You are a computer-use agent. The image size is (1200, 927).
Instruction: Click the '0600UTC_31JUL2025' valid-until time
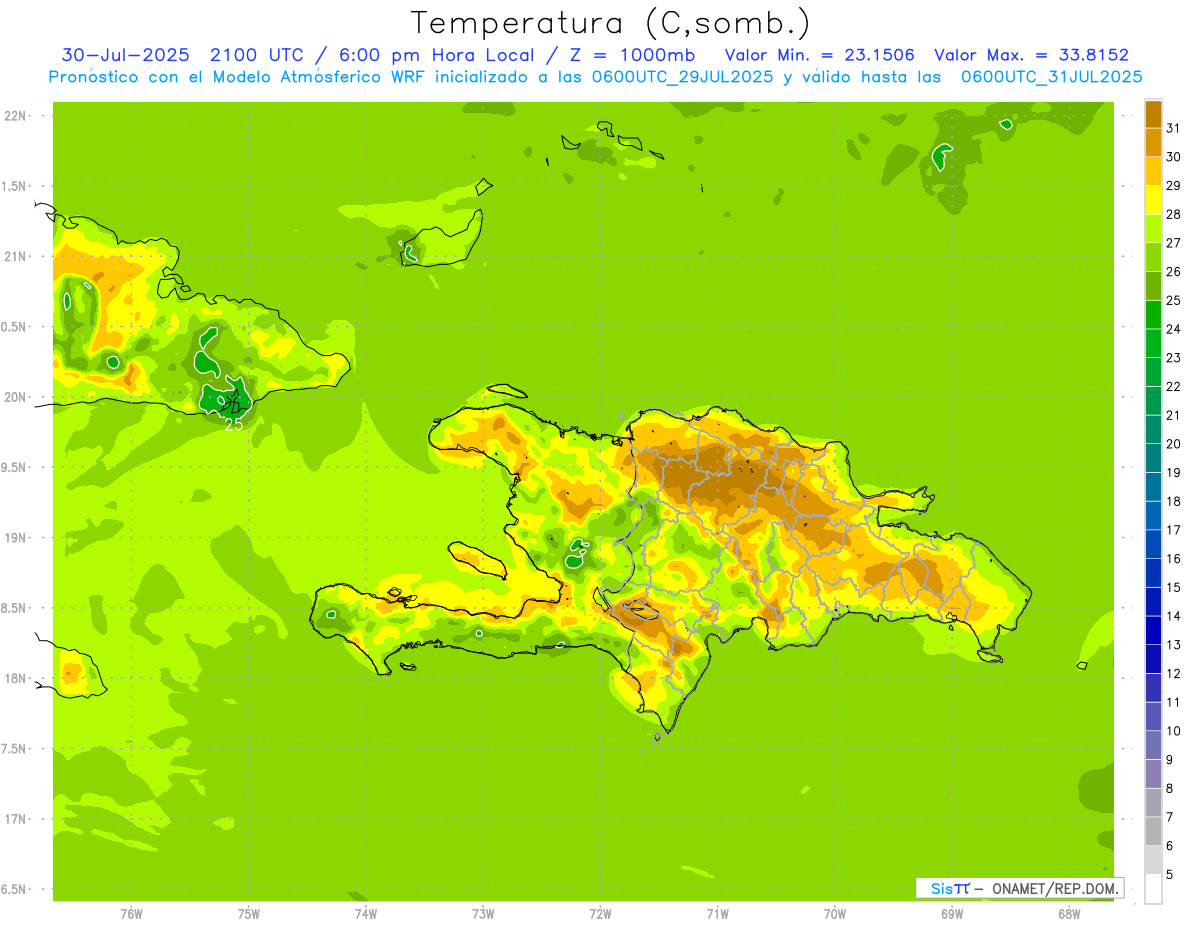click(1051, 76)
